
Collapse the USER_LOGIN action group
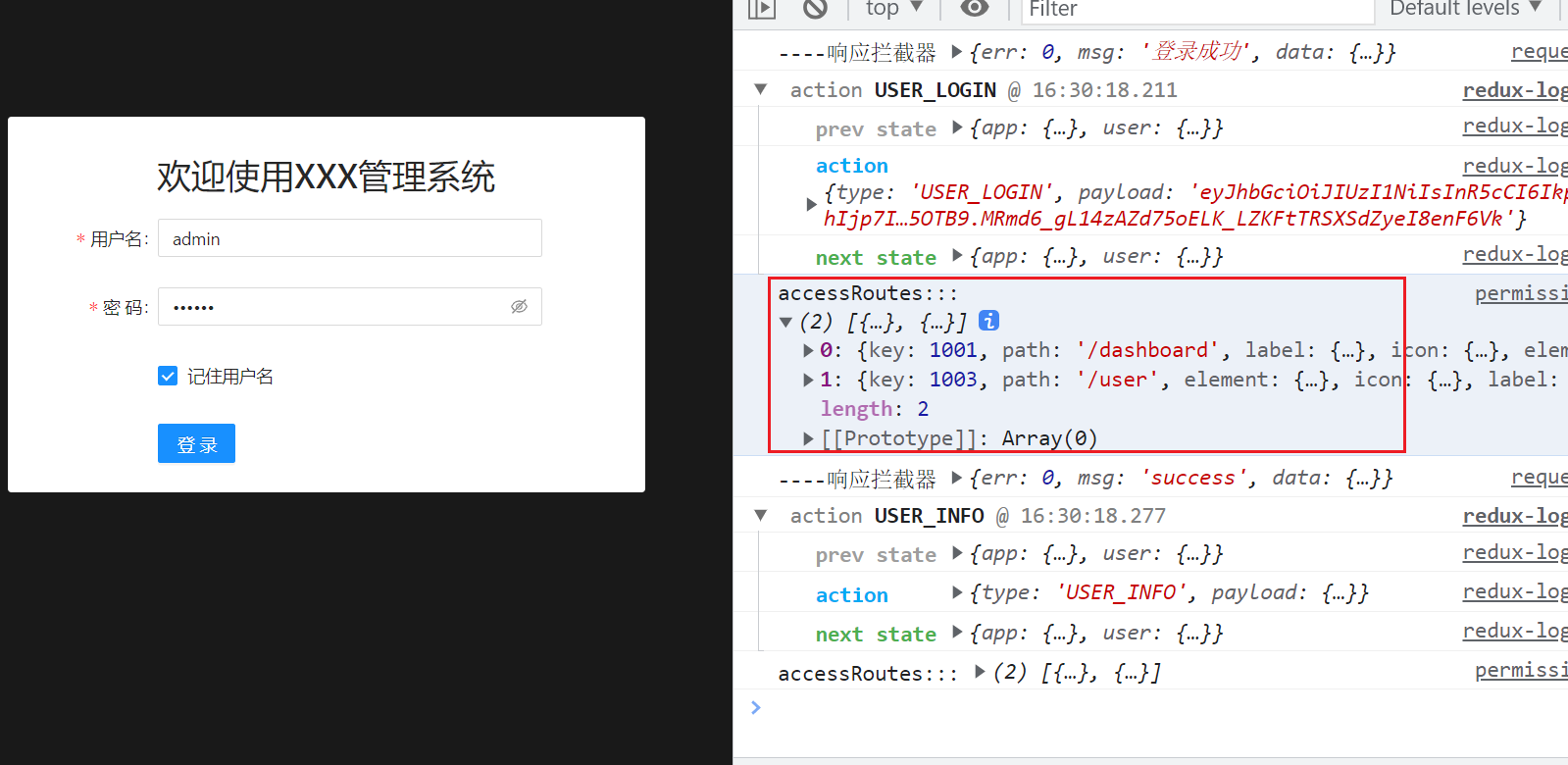pyautogui.click(x=760, y=89)
